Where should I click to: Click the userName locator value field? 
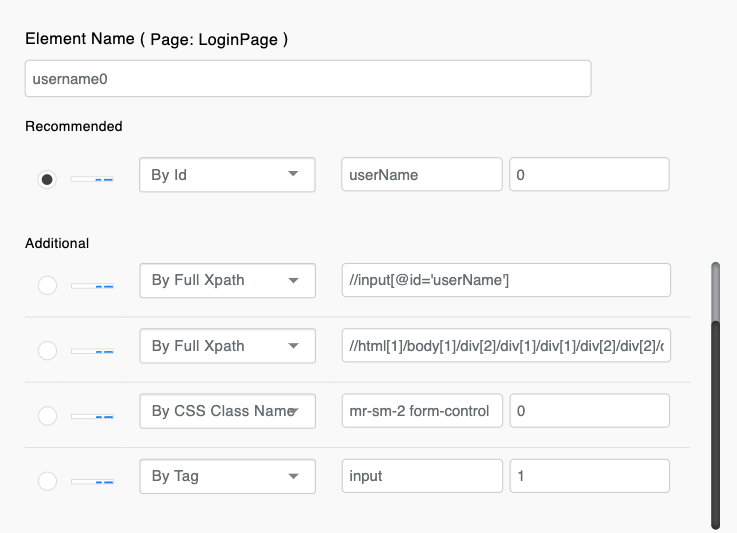[x=421, y=175]
